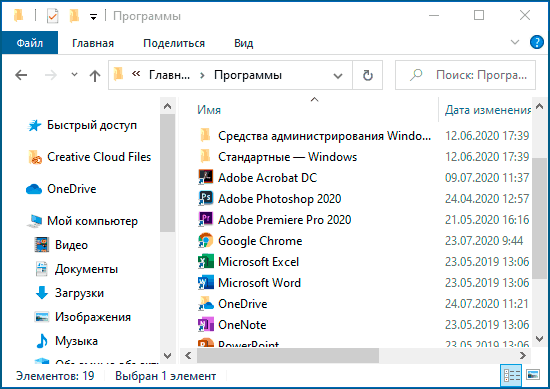Screen dimensions: 550x389
Task: Click the Google Chrome shortcut icon
Action: [x=206, y=241]
